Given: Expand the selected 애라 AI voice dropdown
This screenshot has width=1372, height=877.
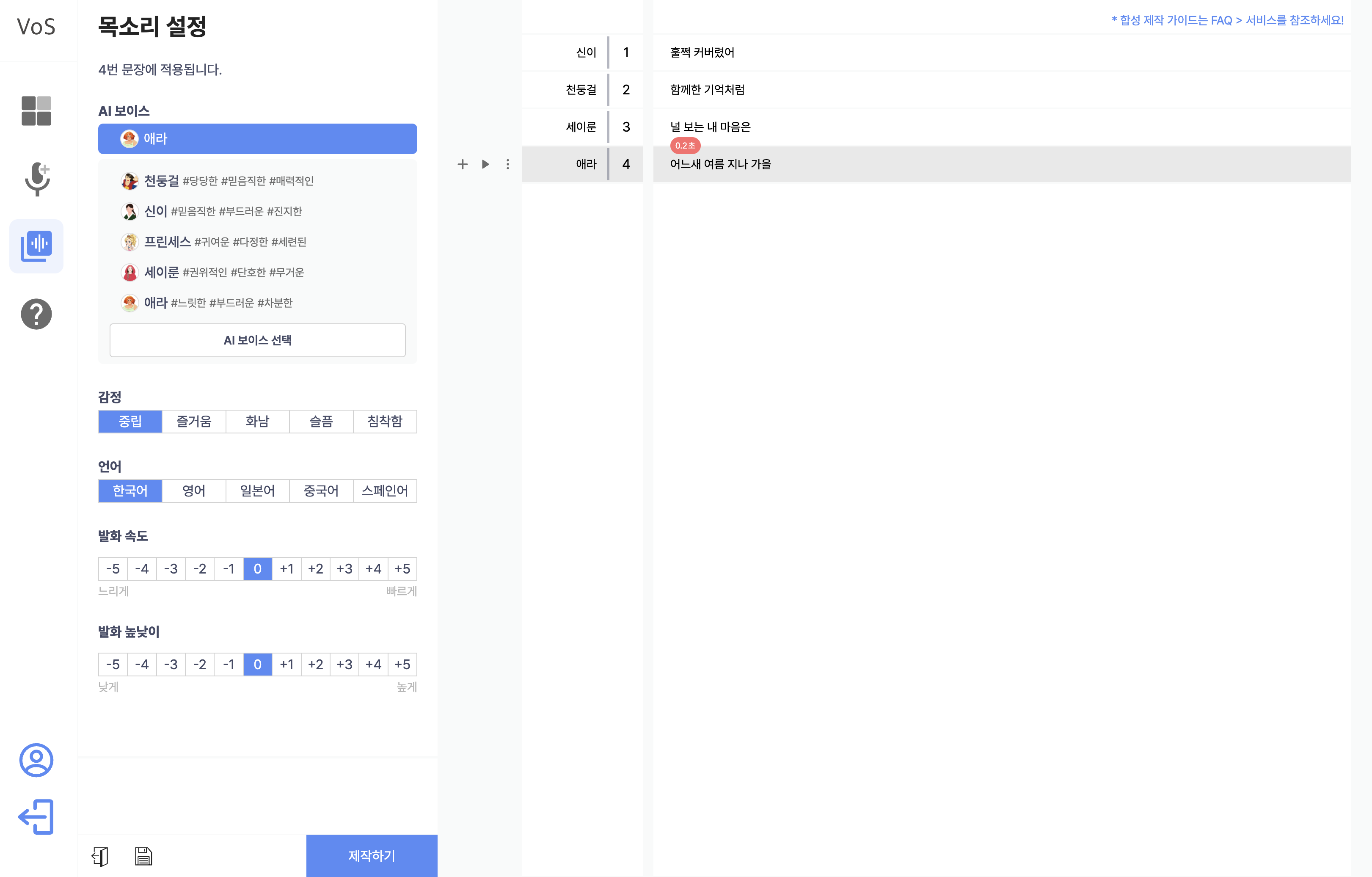Looking at the screenshot, I should 257,138.
